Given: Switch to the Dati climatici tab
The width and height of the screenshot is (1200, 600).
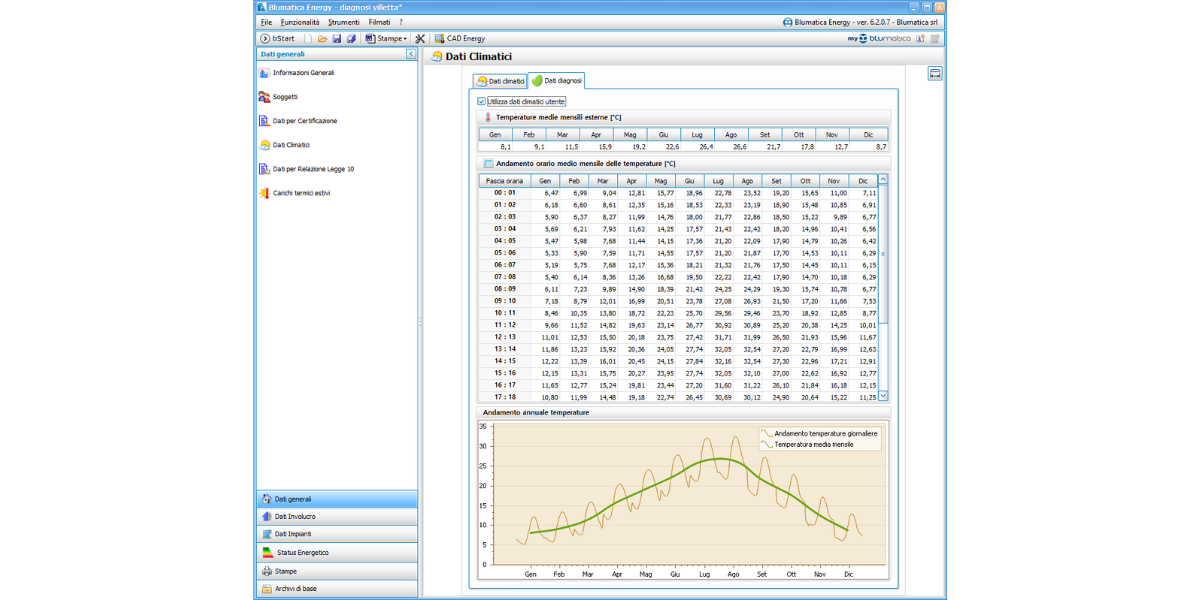Looking at the screenshot, I should [x=500, y=80].
